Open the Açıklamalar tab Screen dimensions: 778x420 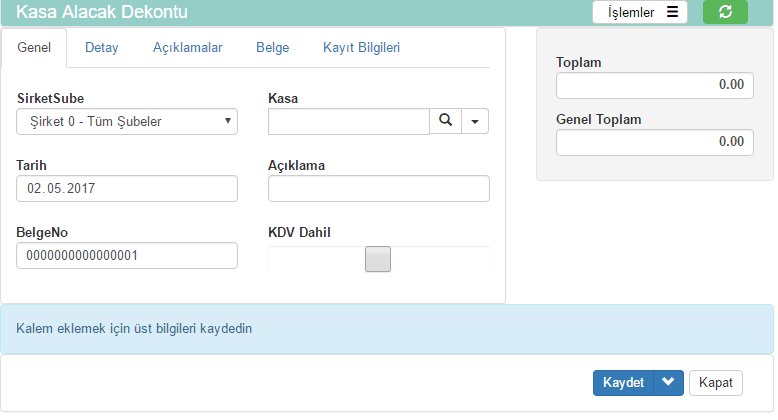[x=187, y=47]
